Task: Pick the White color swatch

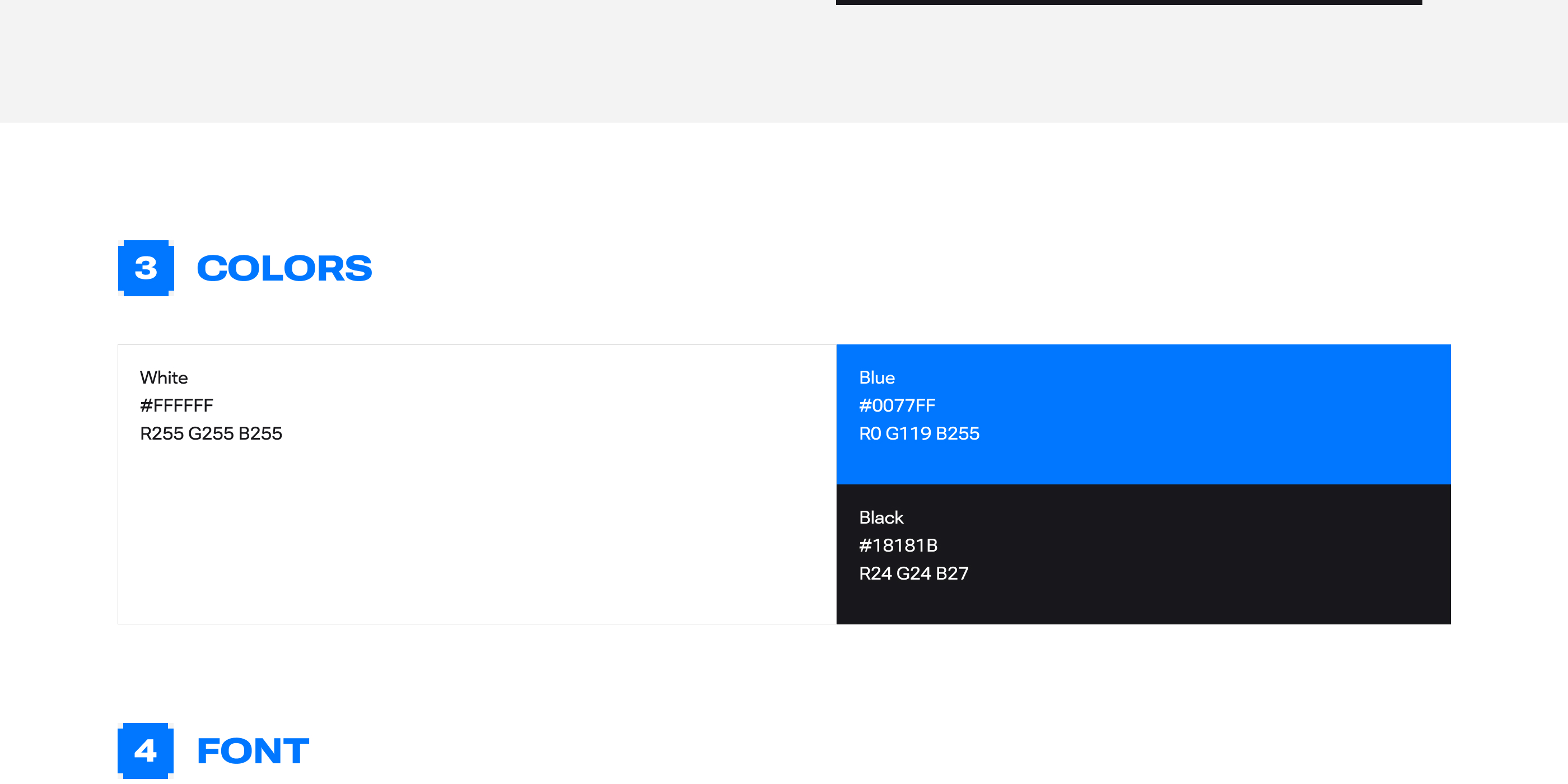Action: pyautogui.click(x=477, y=484)
